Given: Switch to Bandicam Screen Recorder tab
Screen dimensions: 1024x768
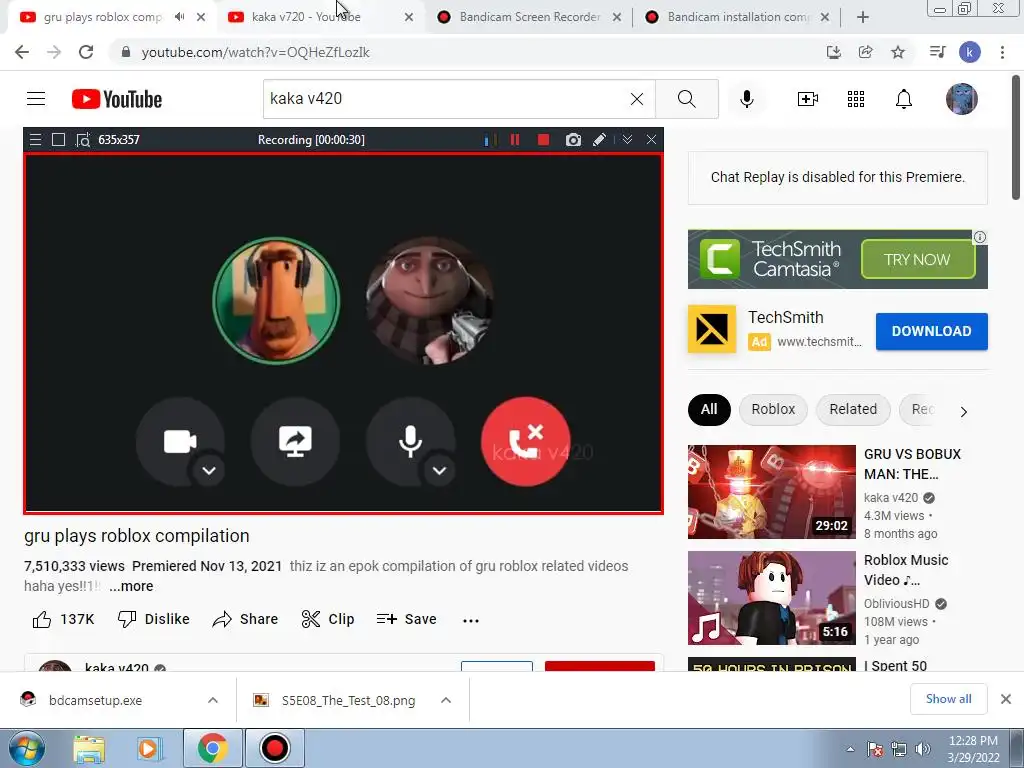Looking at the screenshot, I should pyautogui.click(x=530, y=17).
